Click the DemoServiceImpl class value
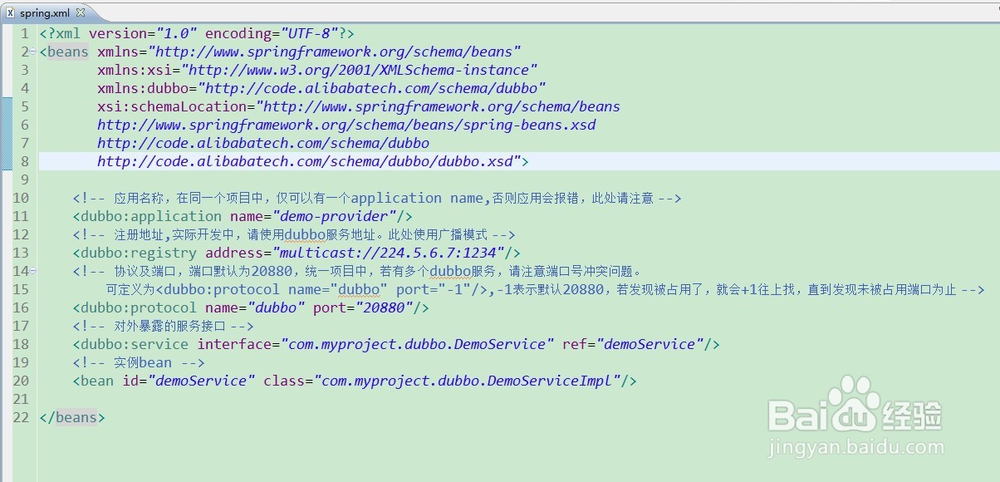 [x=466, y=381]
